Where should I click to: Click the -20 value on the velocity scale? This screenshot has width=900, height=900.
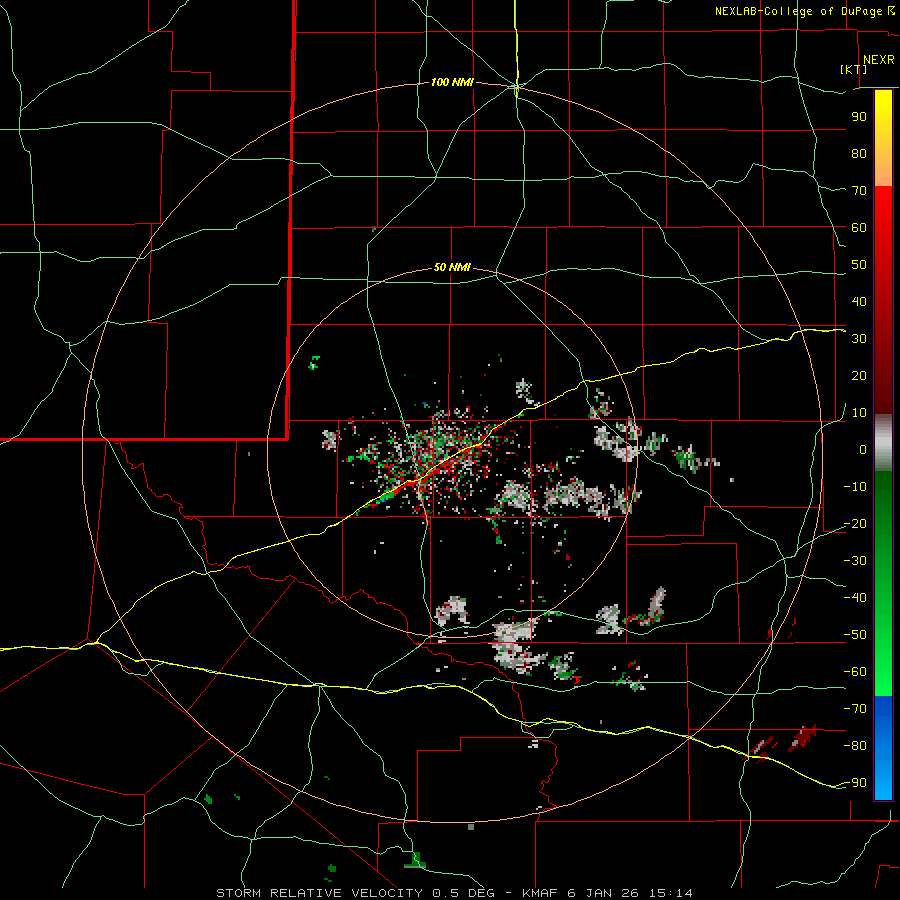(x=855, y=524)
